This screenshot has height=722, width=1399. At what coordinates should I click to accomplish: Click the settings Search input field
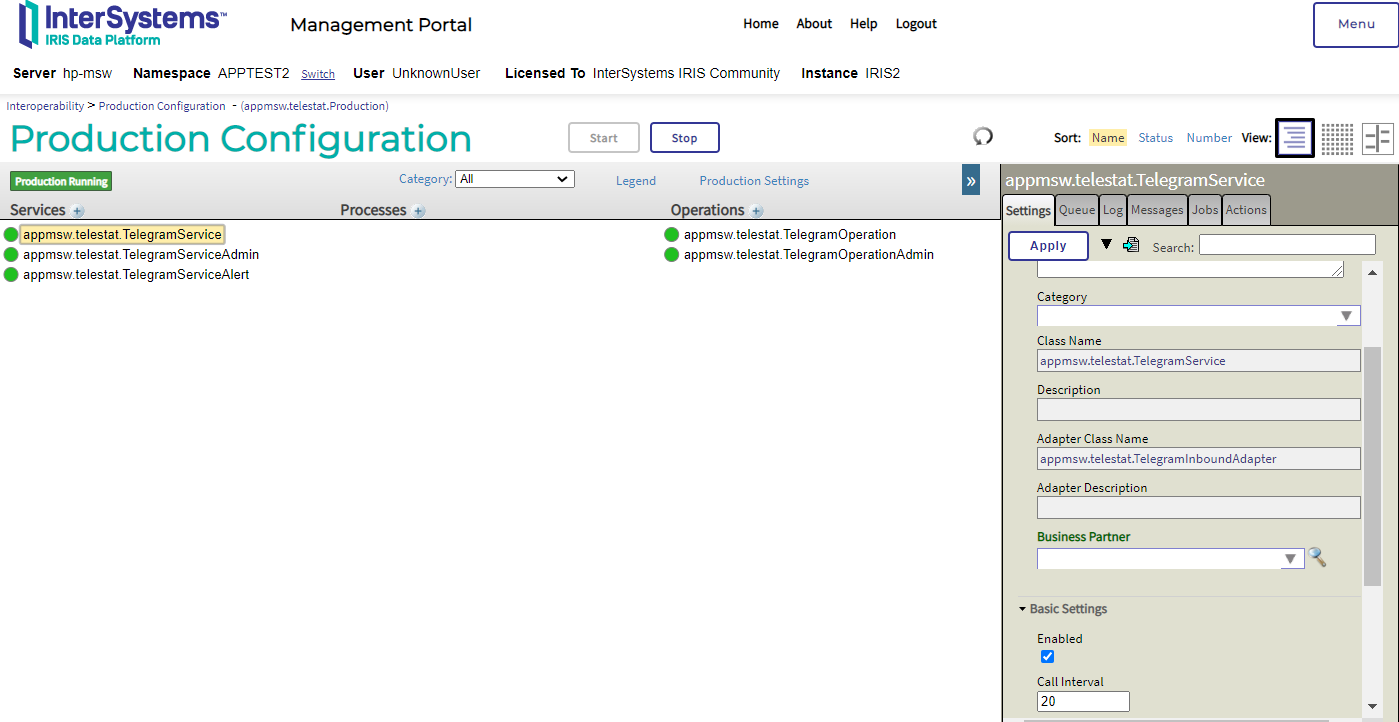coord(1287,245)
